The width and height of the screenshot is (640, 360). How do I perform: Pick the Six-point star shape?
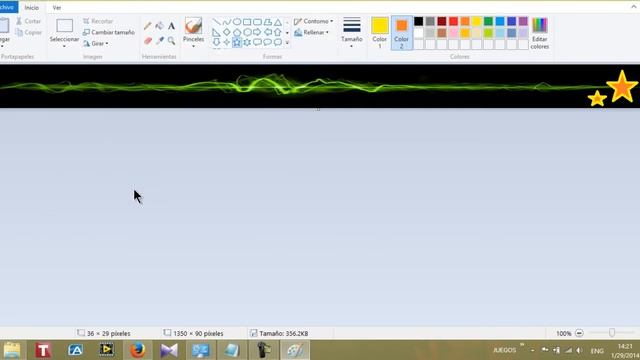click(247, 42)
